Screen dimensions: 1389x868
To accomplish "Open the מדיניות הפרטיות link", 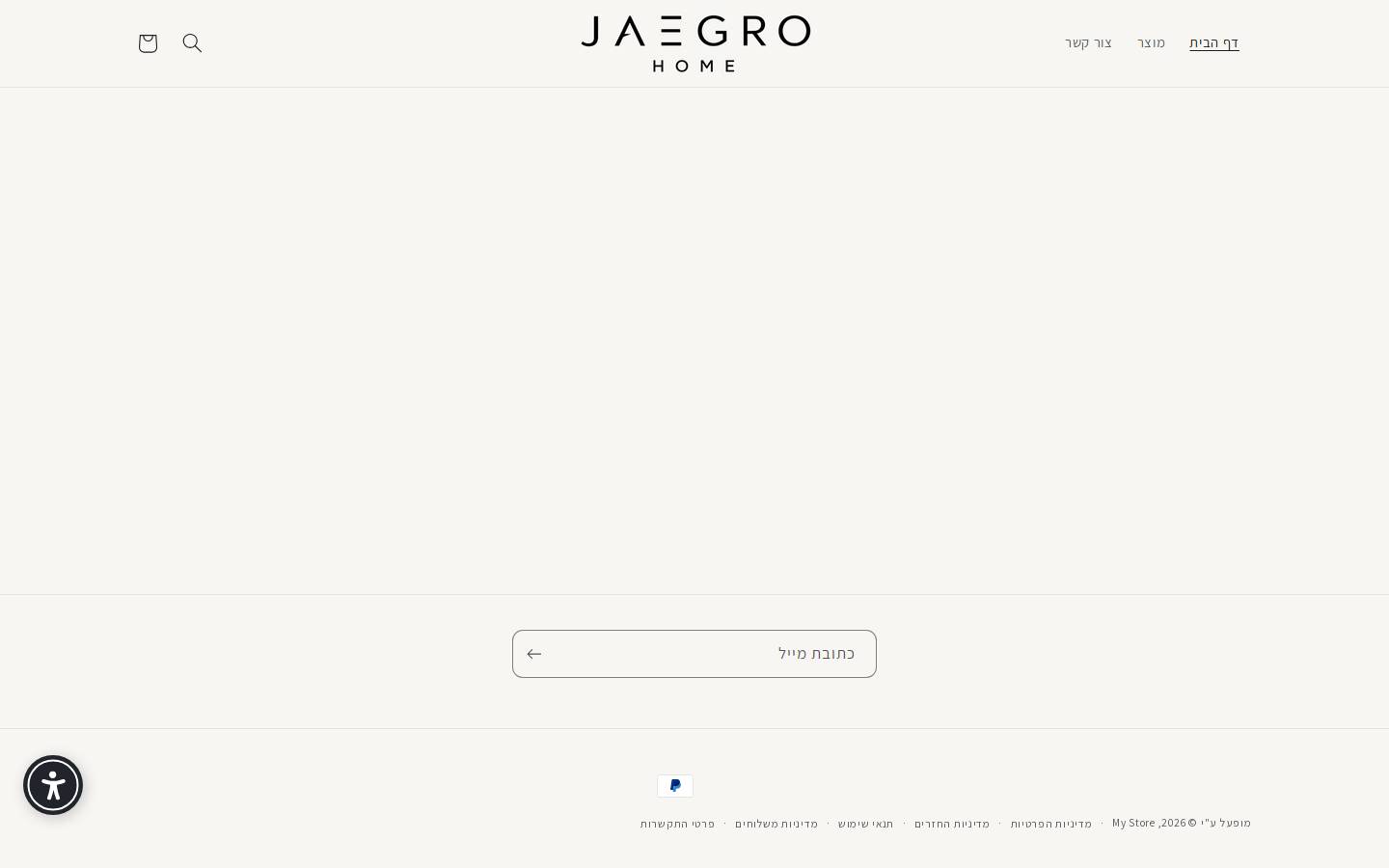I will coord(1050,824).
